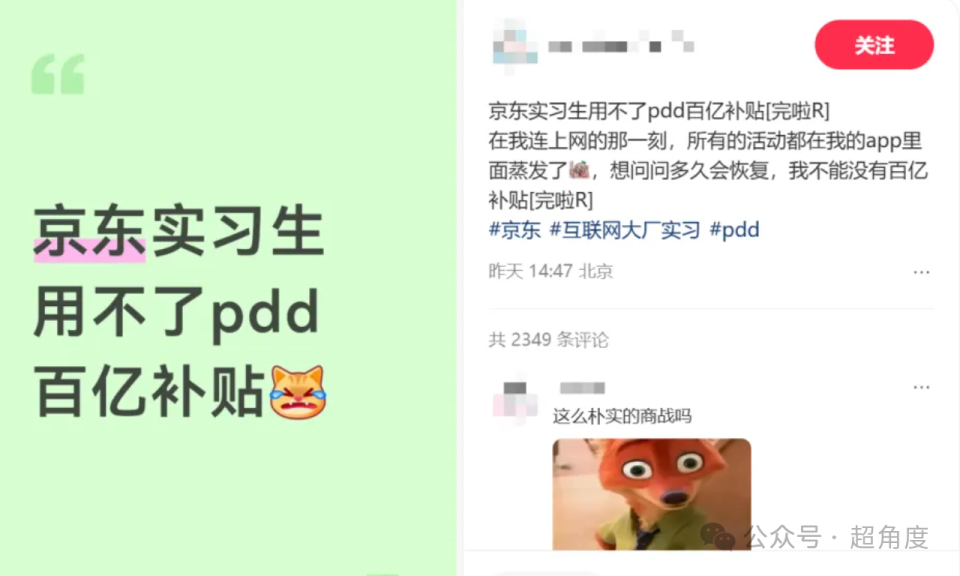Viewport: 960px width, 576px height.
Task: Open three-dot menu on the first comment
Action: point(921,387)
